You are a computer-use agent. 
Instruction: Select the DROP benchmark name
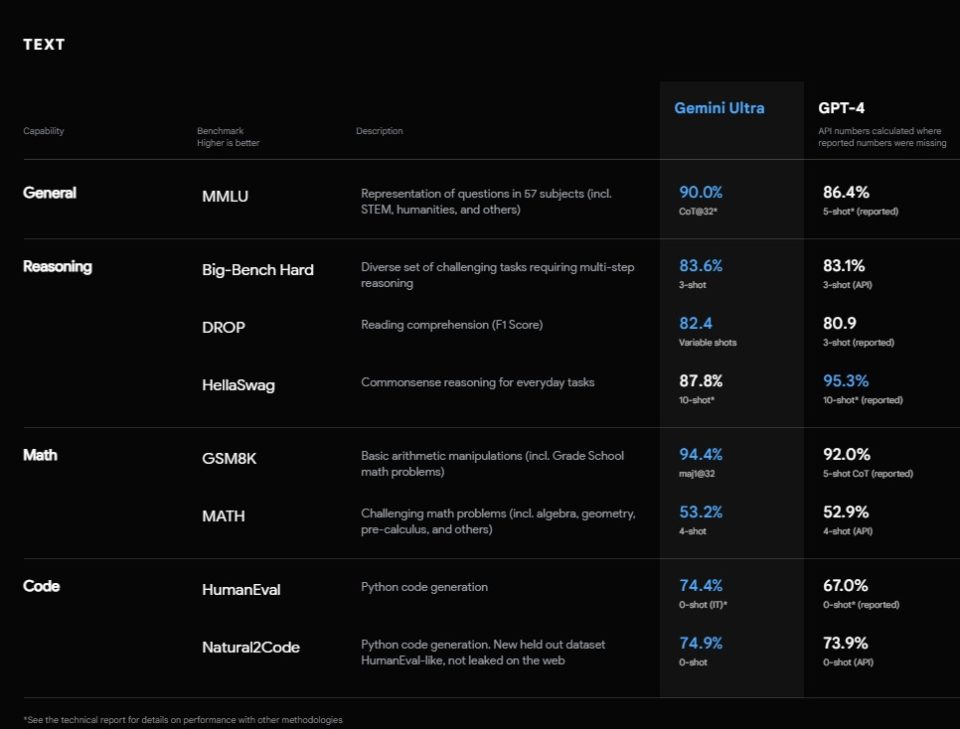point(223,327)
